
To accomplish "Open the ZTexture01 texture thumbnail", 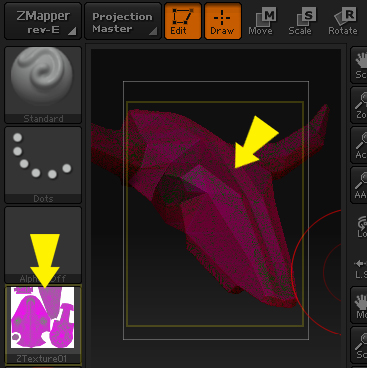I will [43, 324].
